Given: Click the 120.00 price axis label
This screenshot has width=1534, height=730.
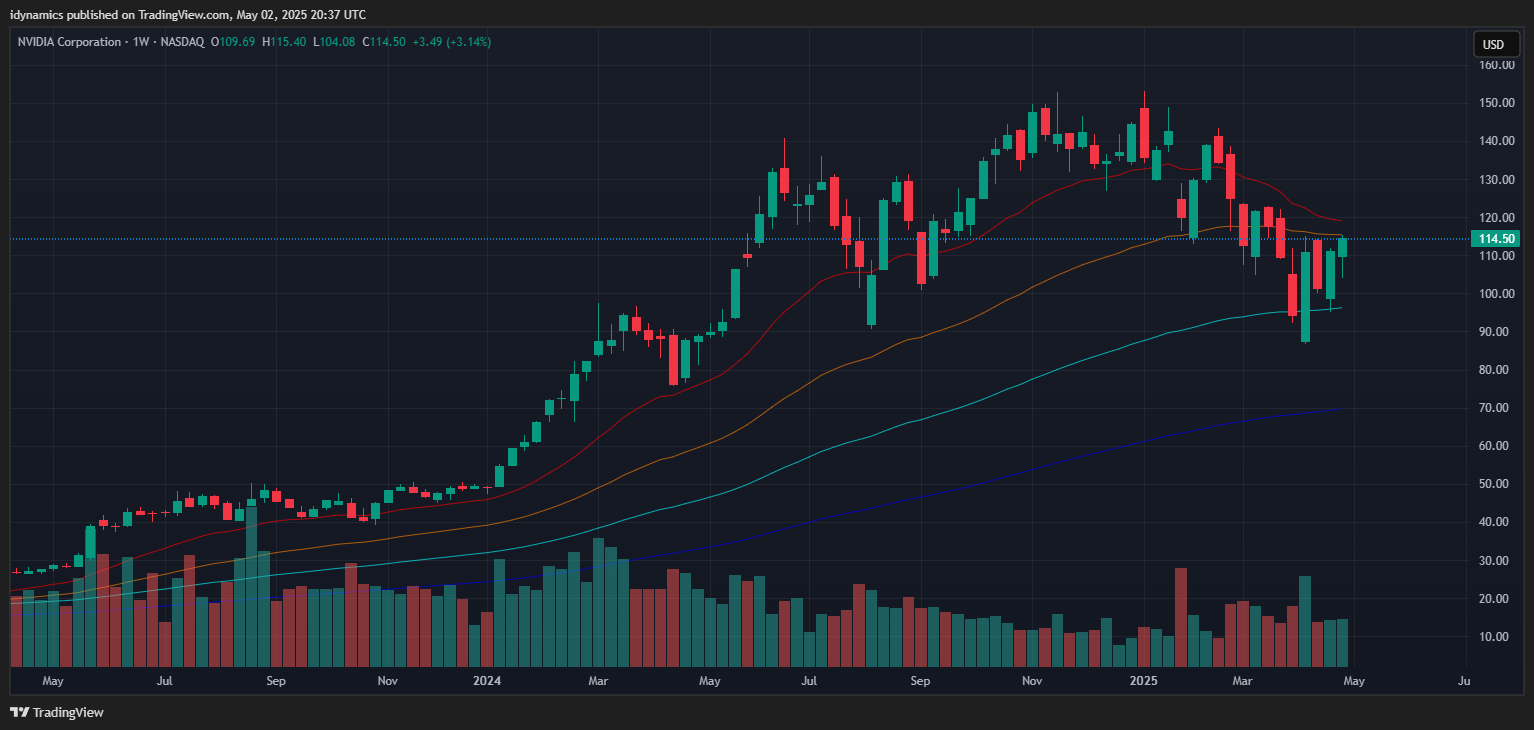Looking at the screenshot, I should (x=1496, y=218).
